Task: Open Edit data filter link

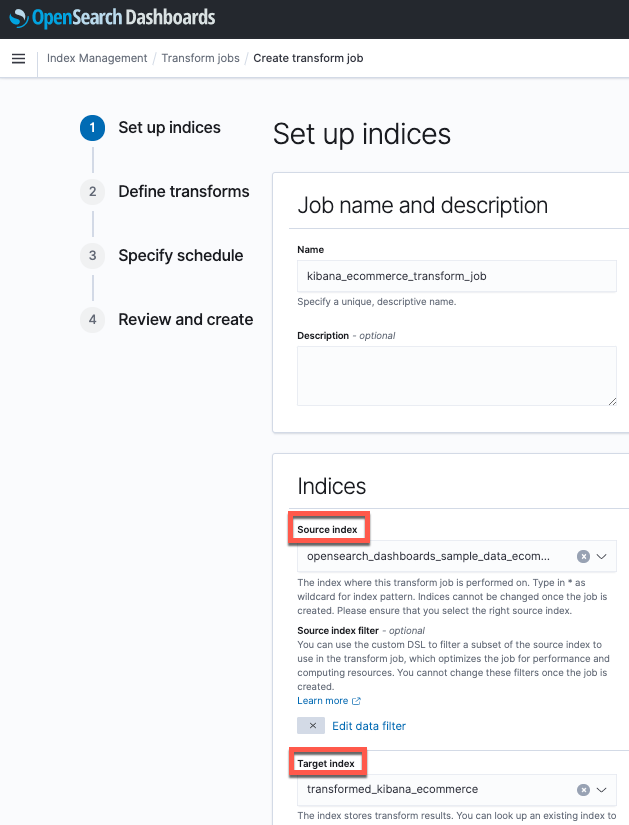Action: 369,726
